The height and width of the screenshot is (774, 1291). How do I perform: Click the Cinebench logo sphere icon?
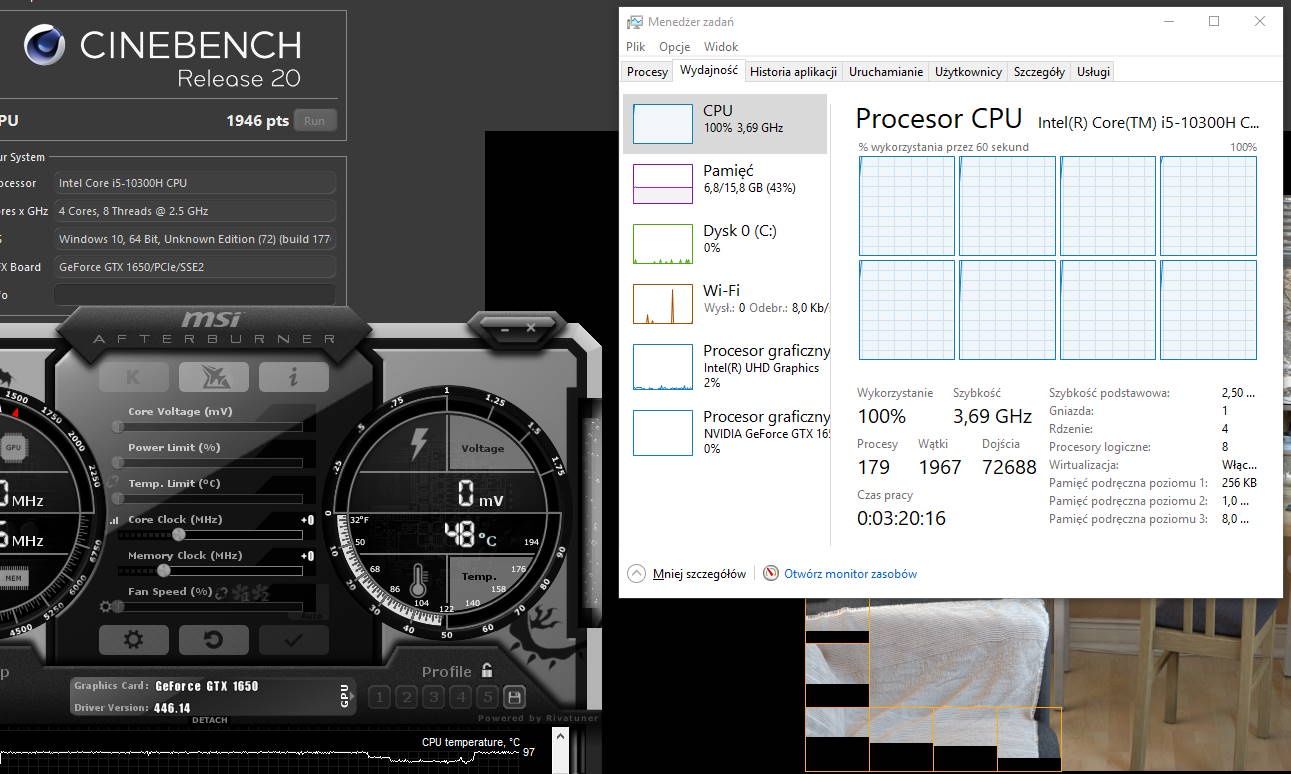44,45
